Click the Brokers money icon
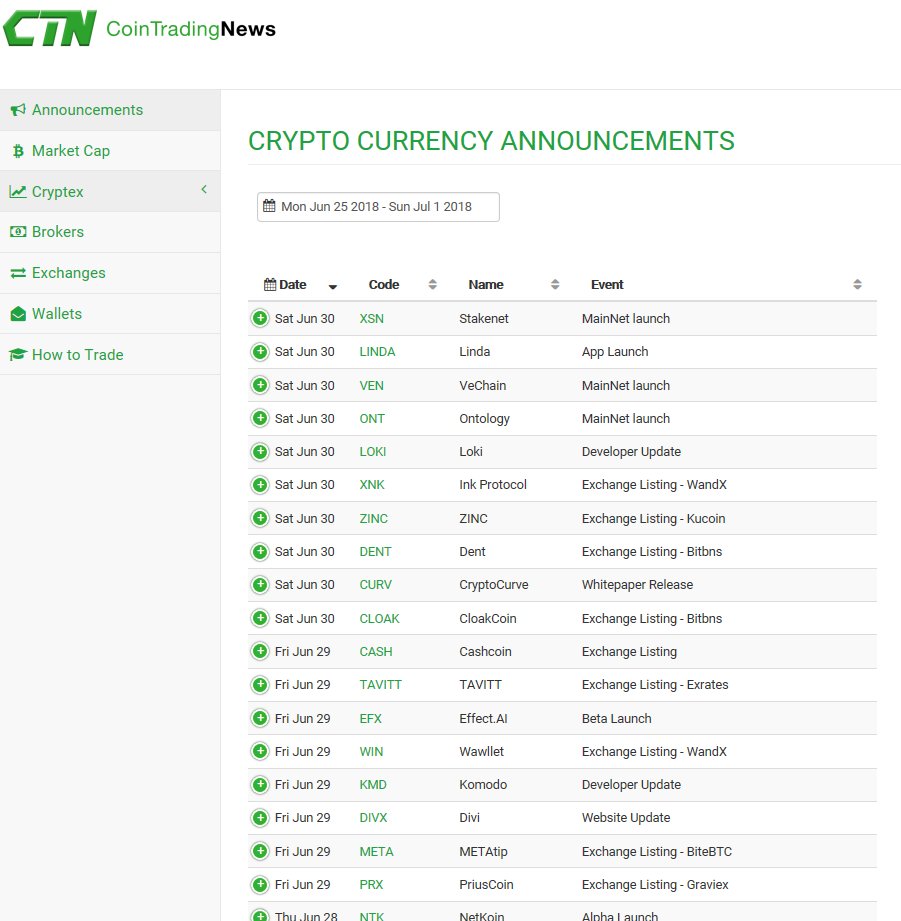Screen dimensions: 901x921 18,231
